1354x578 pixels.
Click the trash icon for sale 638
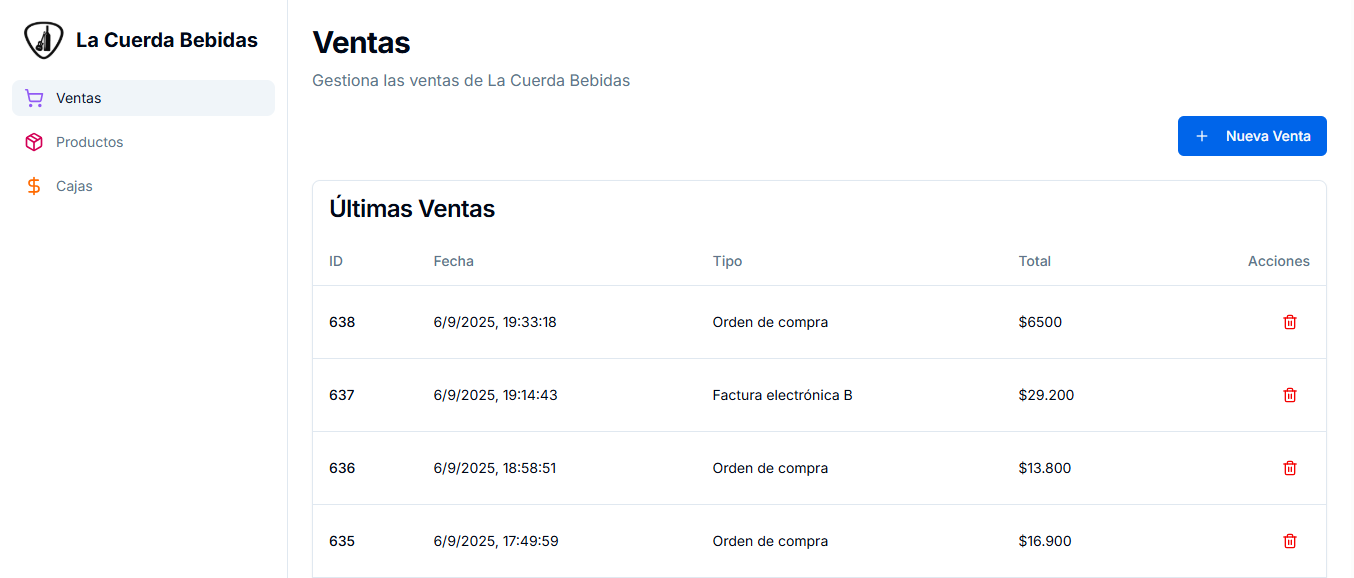1290,322
